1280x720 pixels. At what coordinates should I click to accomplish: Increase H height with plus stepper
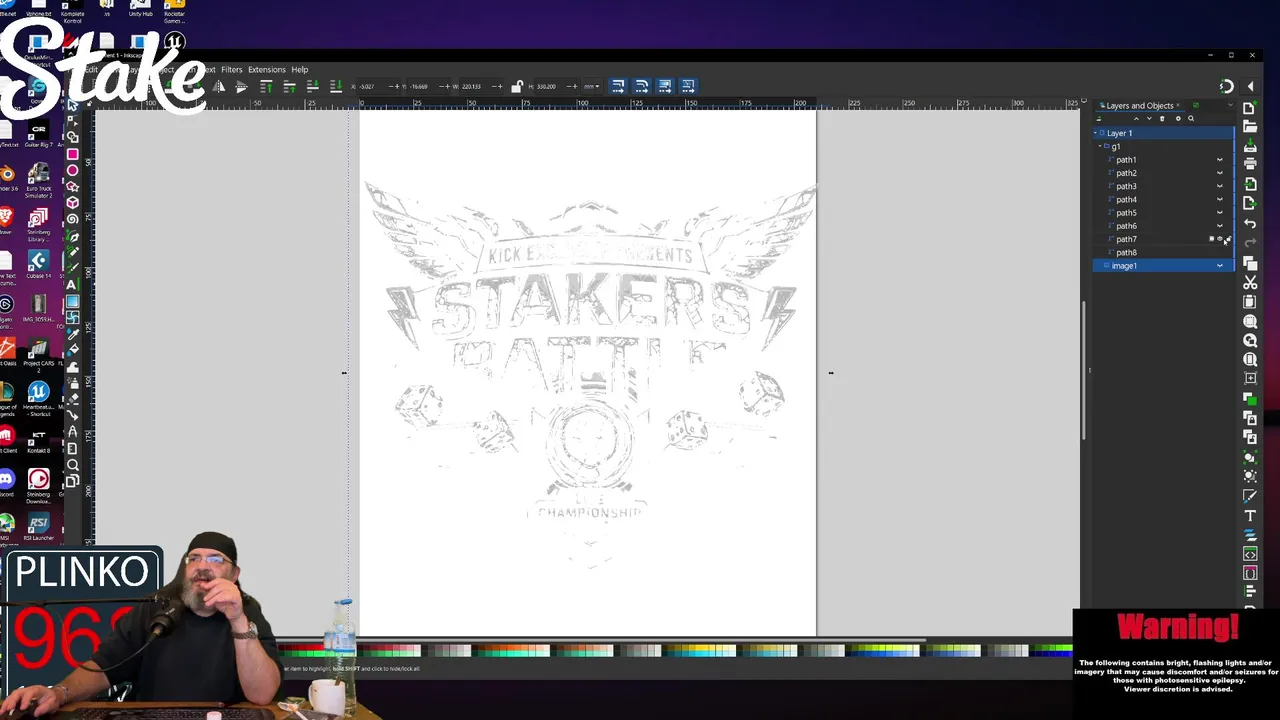click(576, 87)
